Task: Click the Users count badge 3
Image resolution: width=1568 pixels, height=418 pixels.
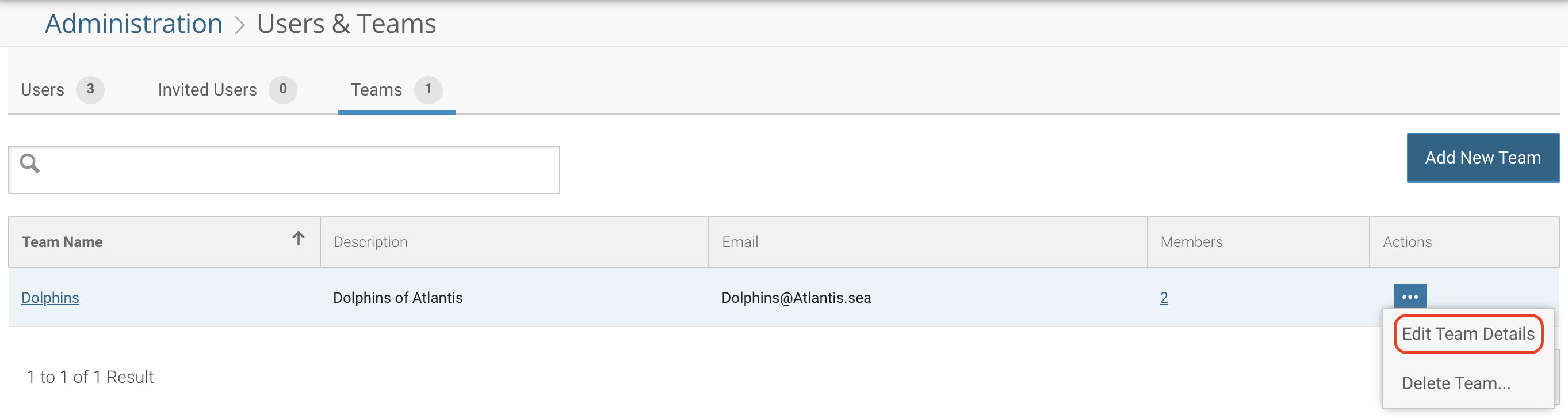Action: click(90, 90)
